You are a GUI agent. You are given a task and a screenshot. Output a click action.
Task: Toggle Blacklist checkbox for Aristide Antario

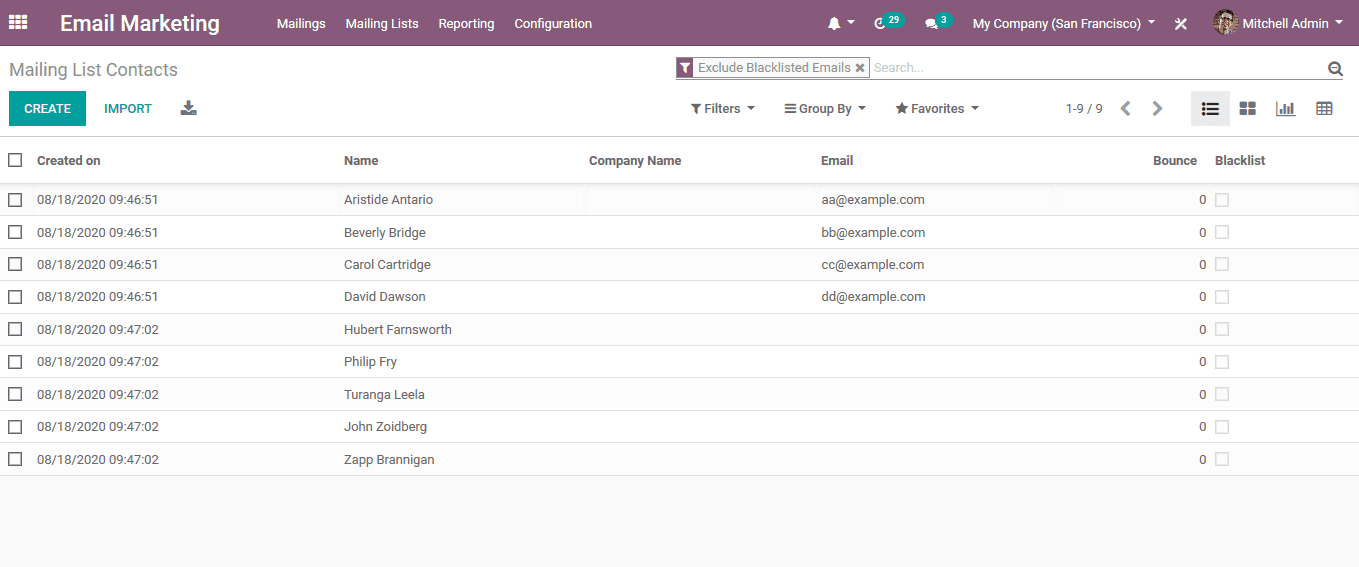[x=1222, y=200]
